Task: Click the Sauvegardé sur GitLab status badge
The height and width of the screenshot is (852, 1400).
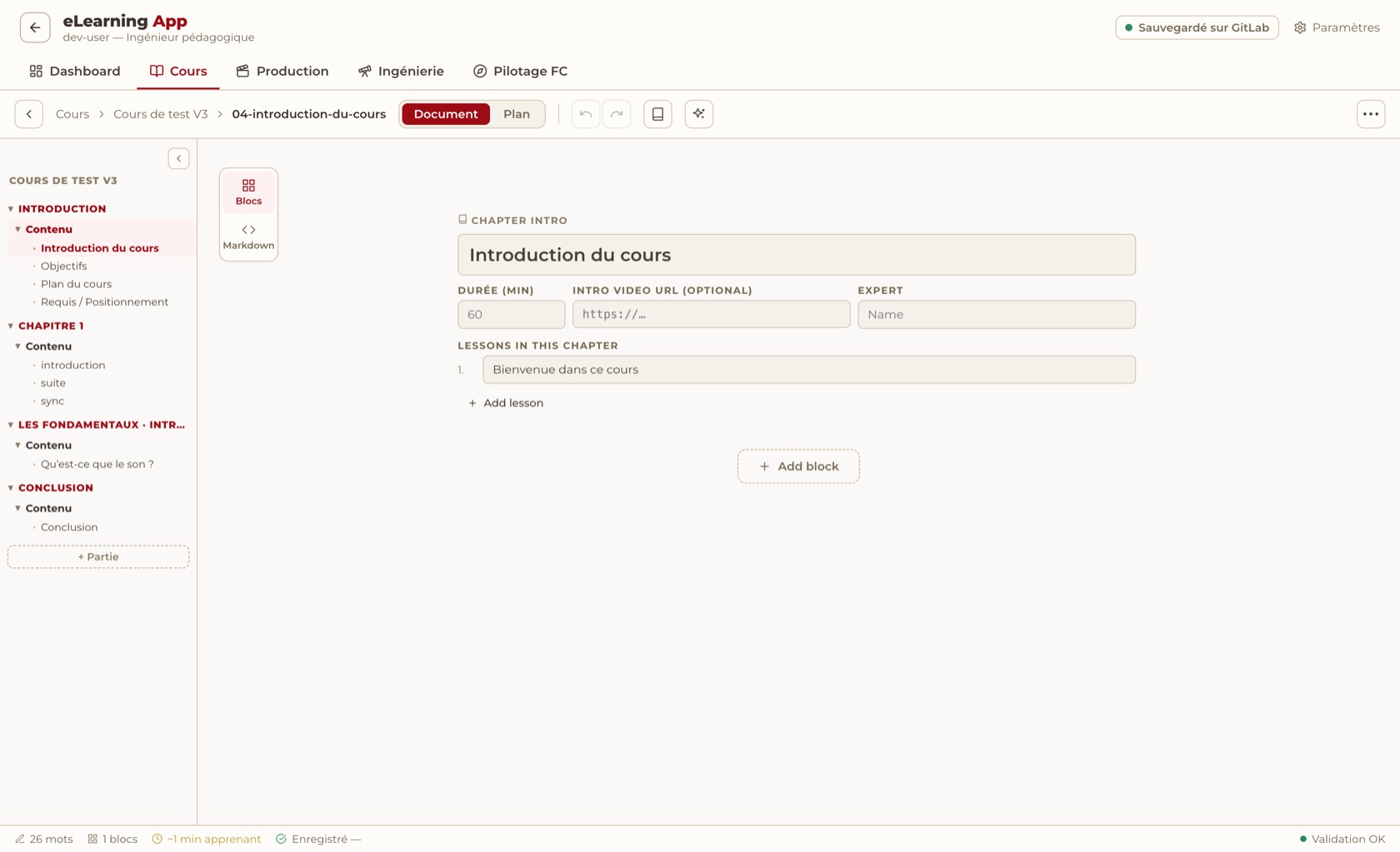Action: [1197, 27]
